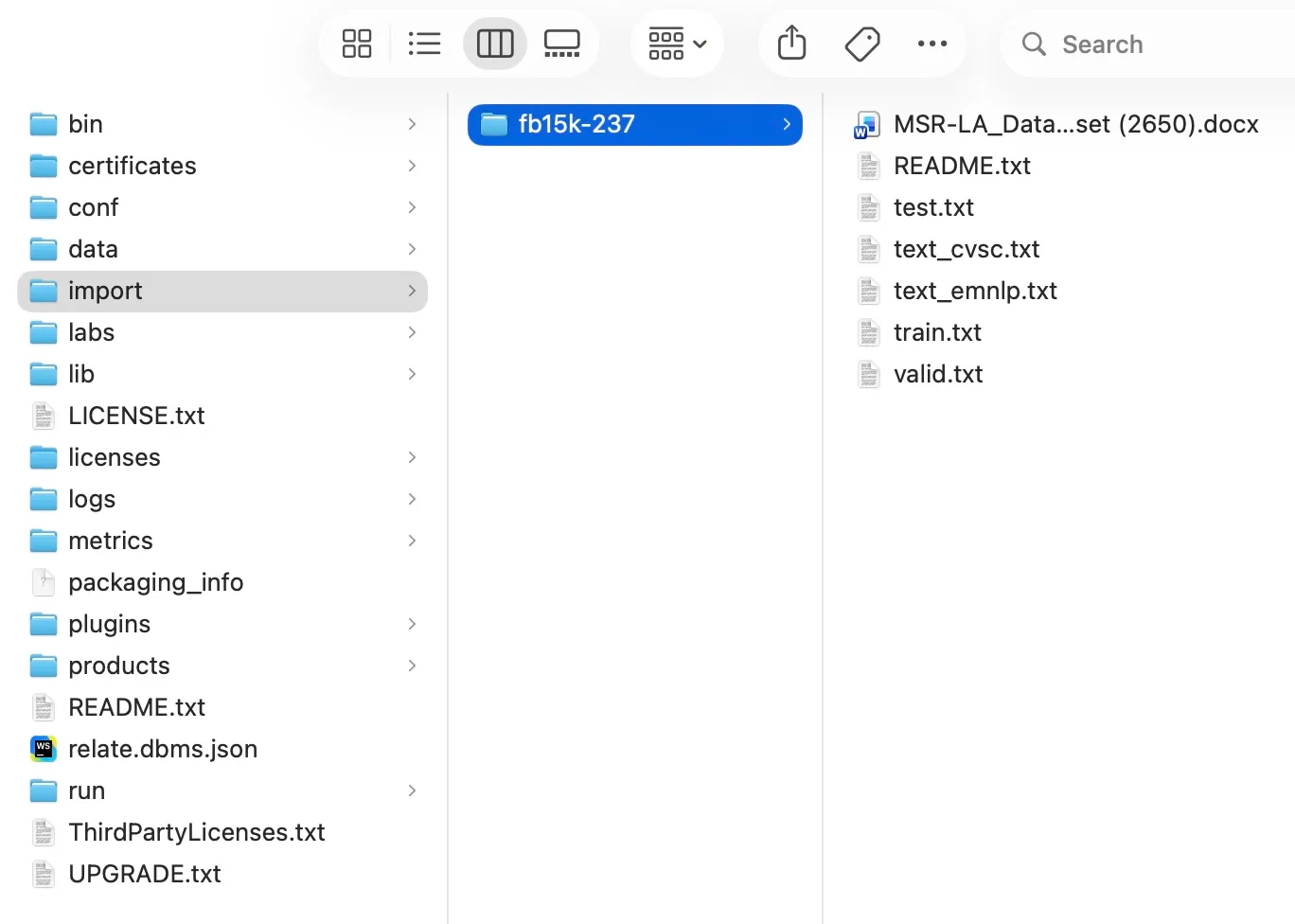This screenshot has height=924, width=1295.
Task: Switch to icon grid view
Action: tap(357, 44)
